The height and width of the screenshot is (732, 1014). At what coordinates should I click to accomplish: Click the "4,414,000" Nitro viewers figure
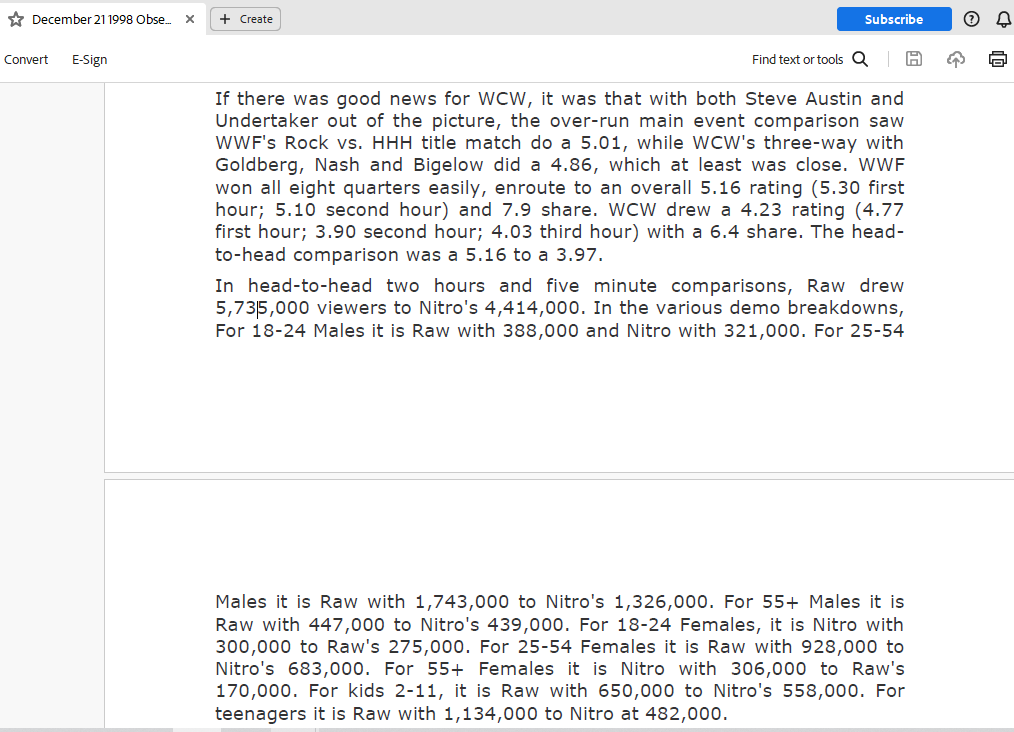[535, 308]
